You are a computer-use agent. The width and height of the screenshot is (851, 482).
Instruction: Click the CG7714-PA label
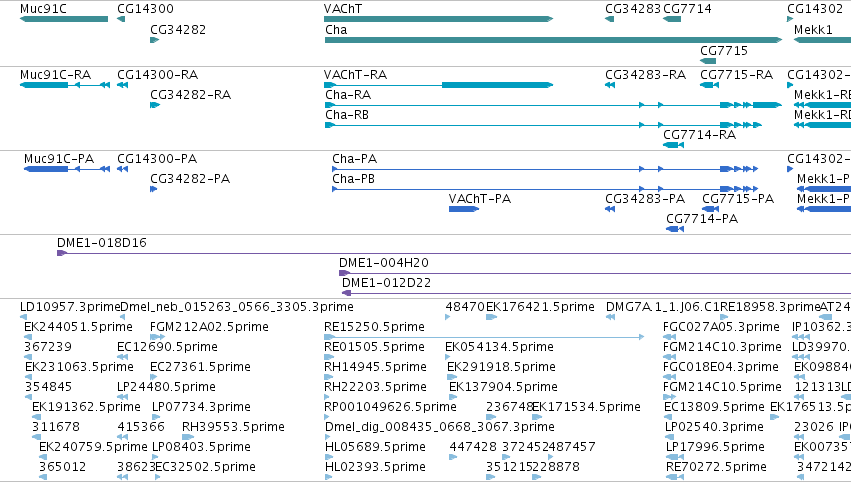702,219
